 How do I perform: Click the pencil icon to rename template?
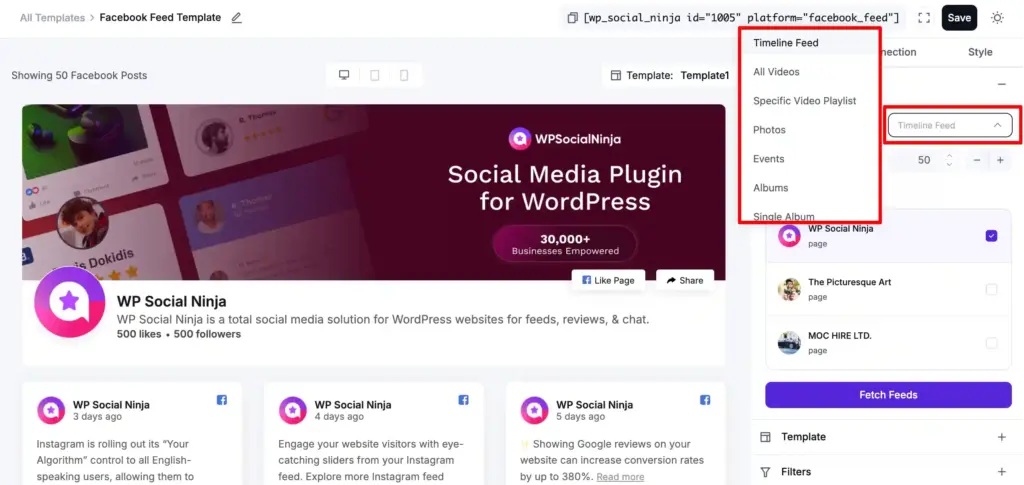click(x=236, y=18)
